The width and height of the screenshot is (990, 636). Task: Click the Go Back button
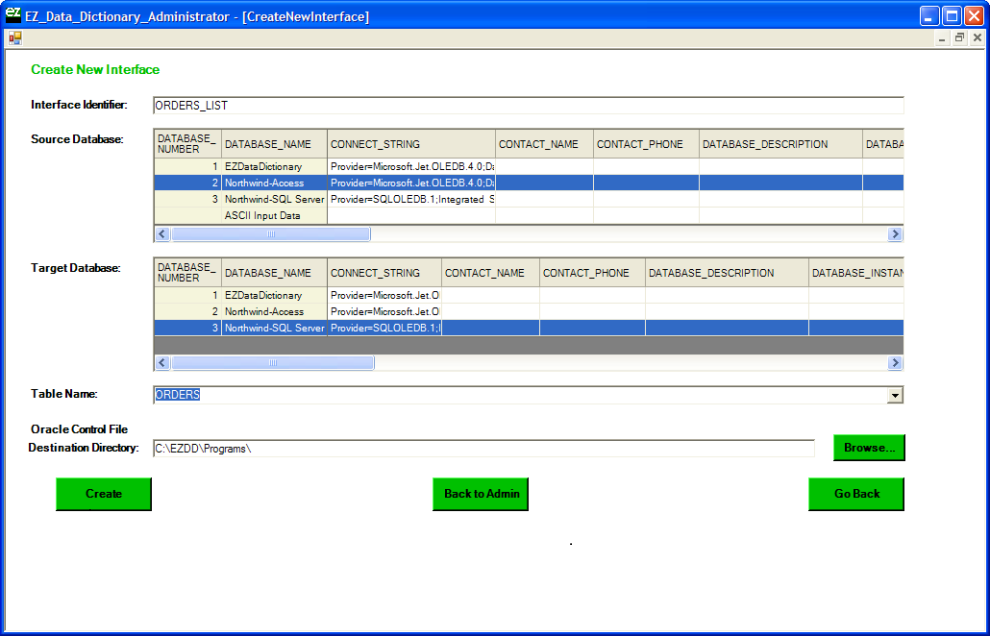856,494
